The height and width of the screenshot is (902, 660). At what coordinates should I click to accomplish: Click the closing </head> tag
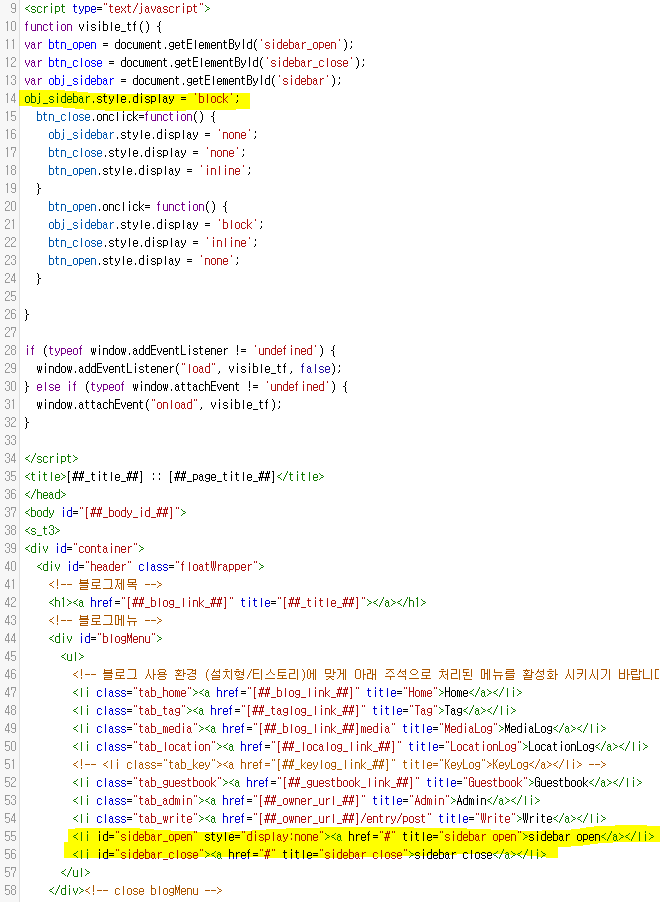pos(45,494)
